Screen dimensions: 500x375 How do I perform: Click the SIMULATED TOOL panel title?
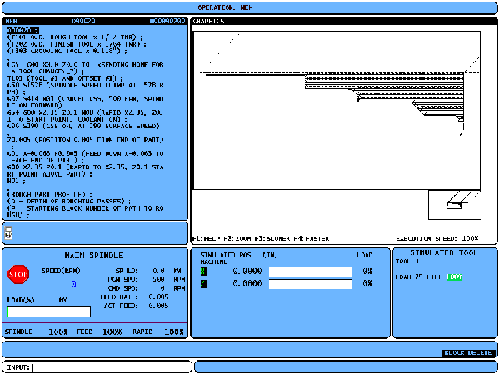click(443, 253)
